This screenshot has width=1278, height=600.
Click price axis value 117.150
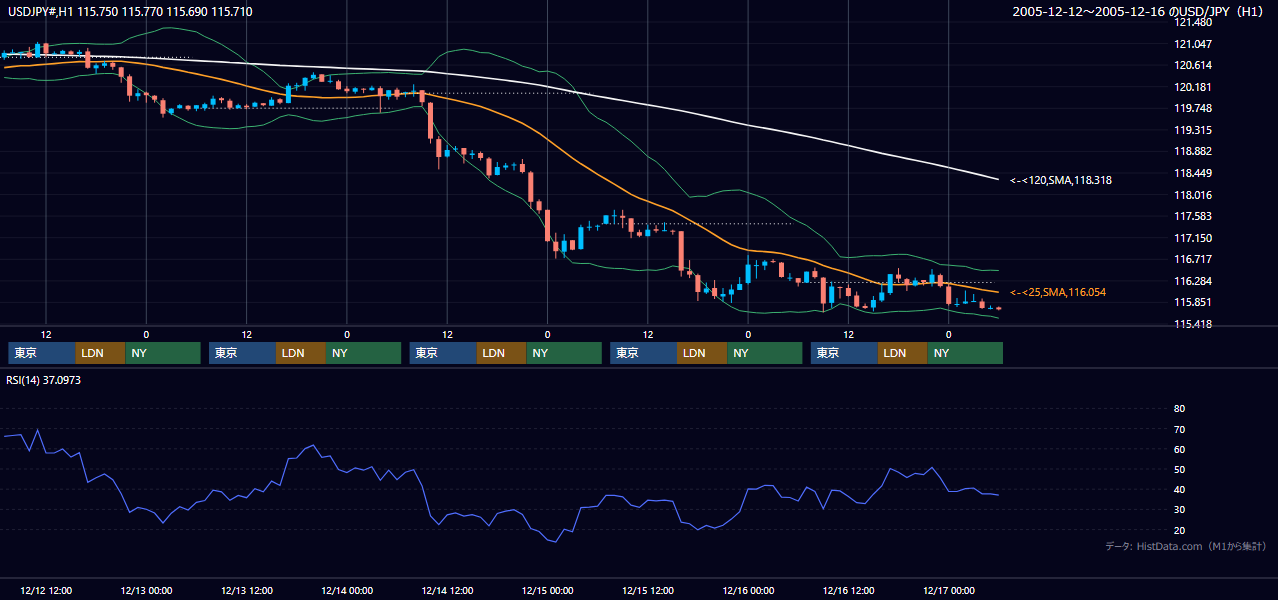[x=1192, y=239]
